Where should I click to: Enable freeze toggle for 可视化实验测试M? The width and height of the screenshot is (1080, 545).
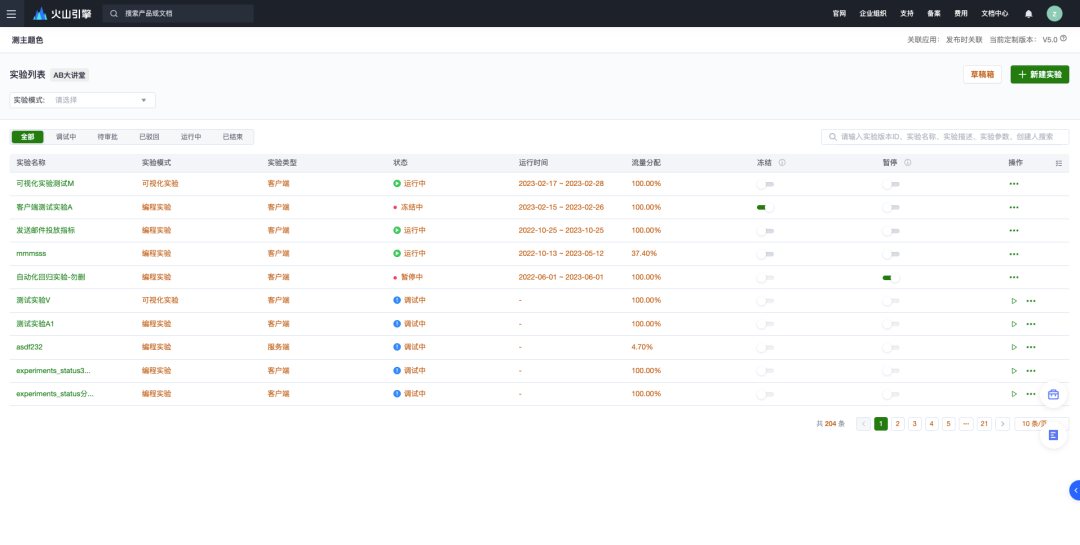(765, 184)
